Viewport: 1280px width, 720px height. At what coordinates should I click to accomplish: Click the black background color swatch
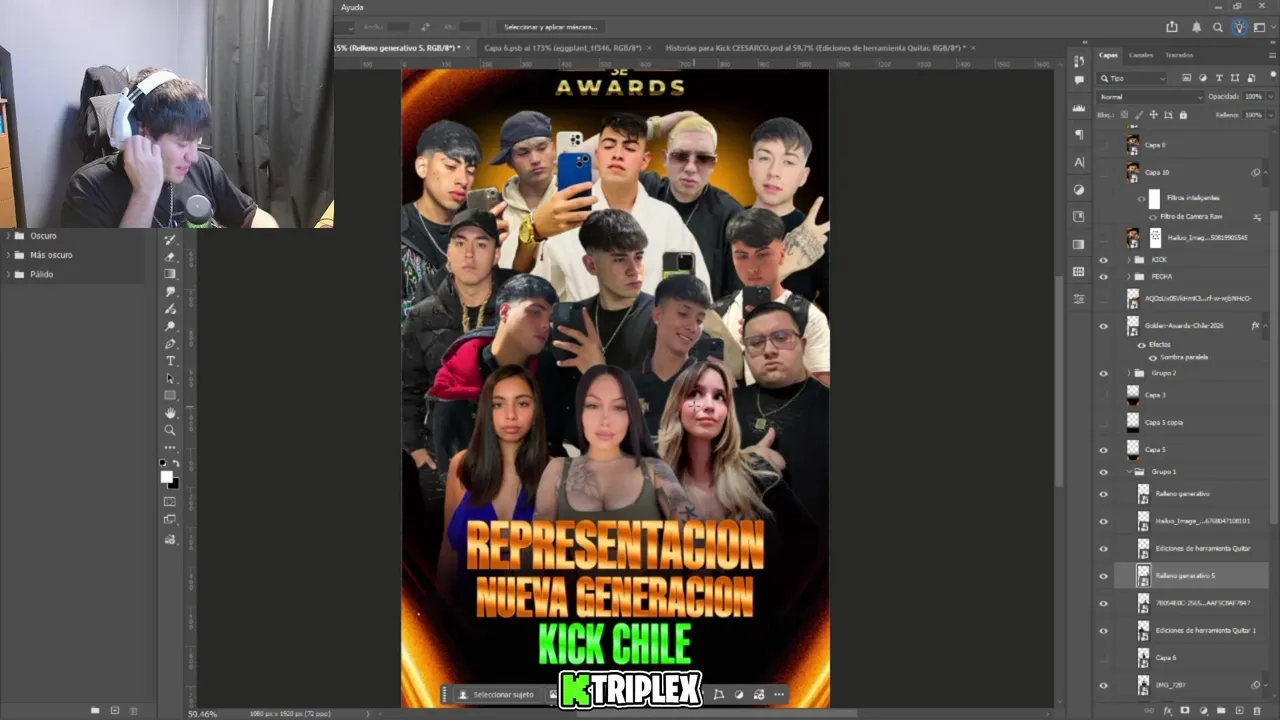(173, 484)
